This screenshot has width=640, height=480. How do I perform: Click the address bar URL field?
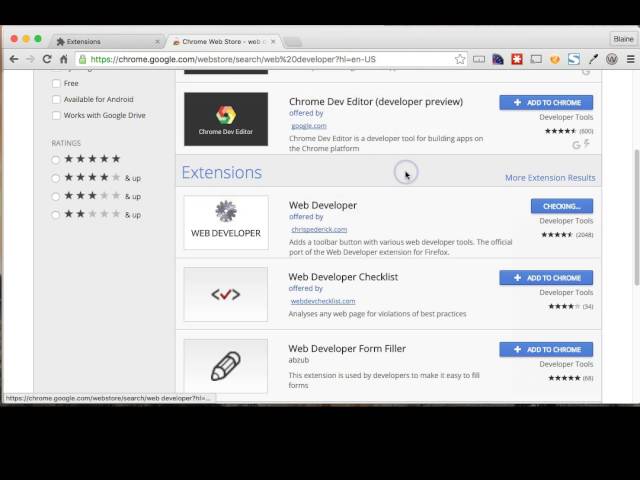point(269,60)
